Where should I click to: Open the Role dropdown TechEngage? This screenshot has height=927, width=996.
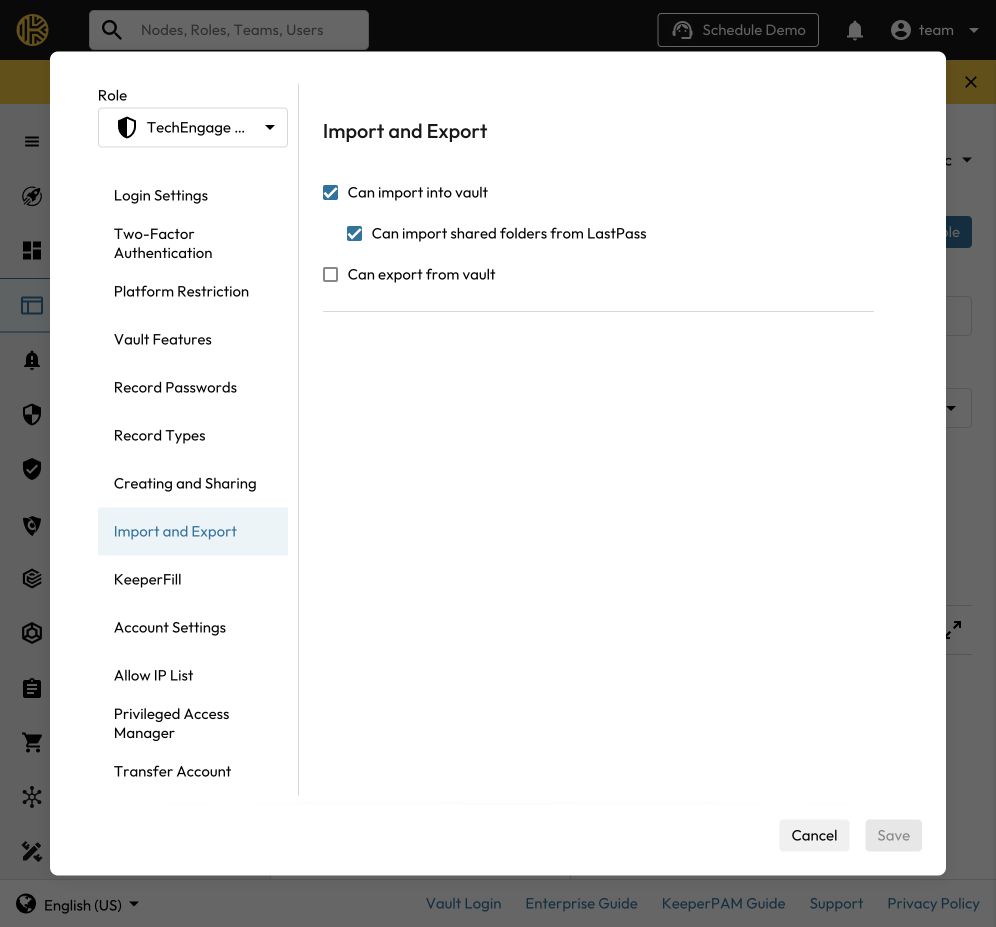192,128
